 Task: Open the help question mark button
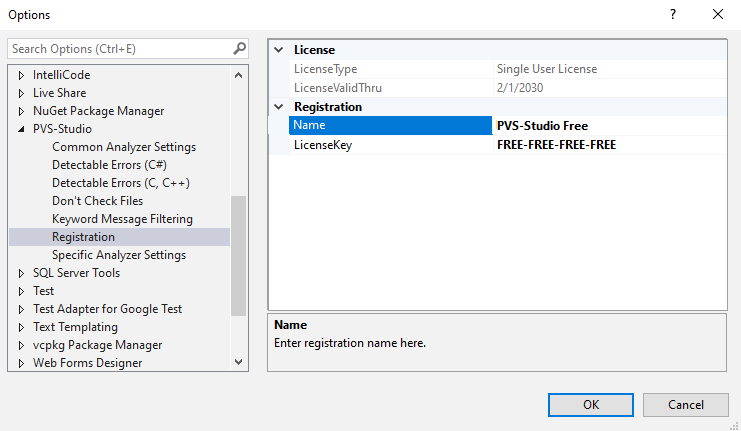point(670,14)
